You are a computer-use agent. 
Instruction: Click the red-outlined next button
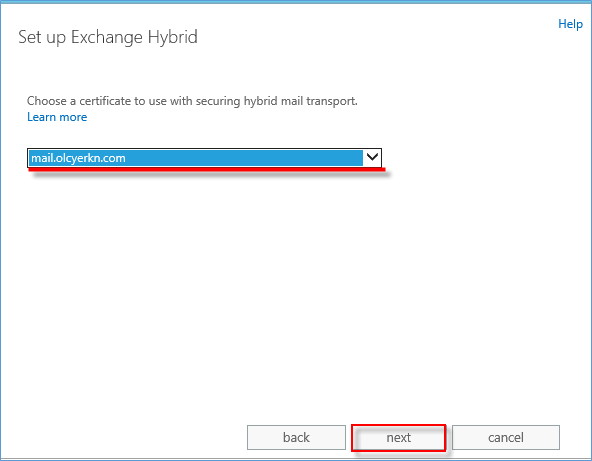(399, 438)
